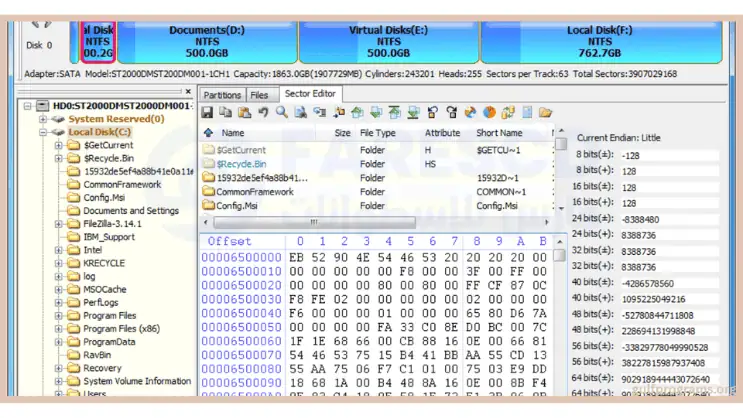Select the Local Disk(F:) partition block
The width and height of the screenshot is (743, 418).
(600, 42)
